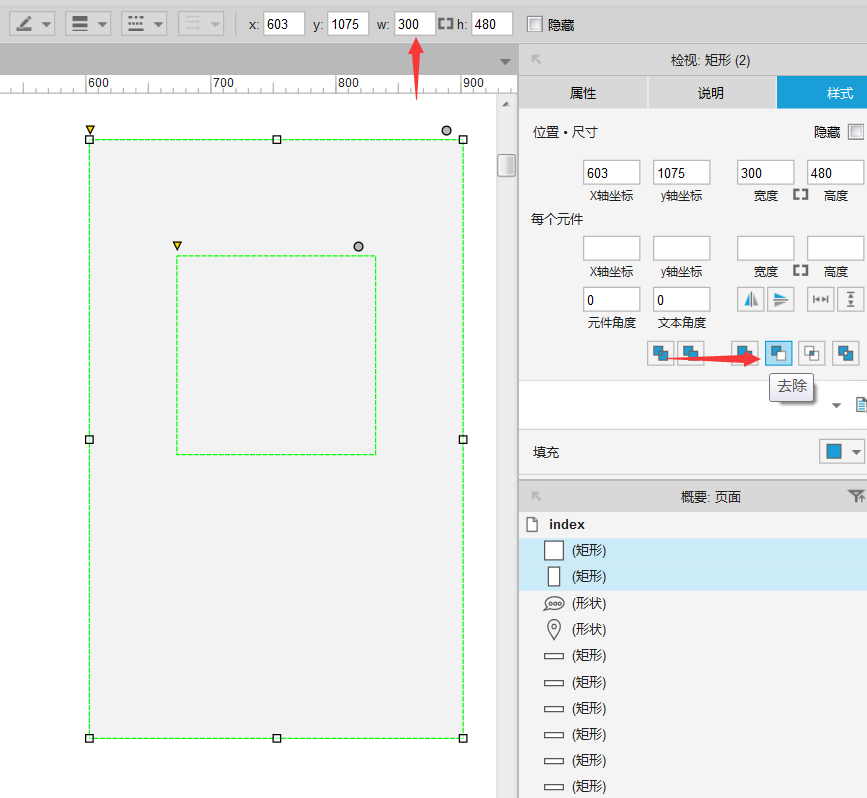The width and height of the screenshot is (867, 798).
Task: Click the inspector y轴坐标 field showing 1075
Action: coord(681,173)
